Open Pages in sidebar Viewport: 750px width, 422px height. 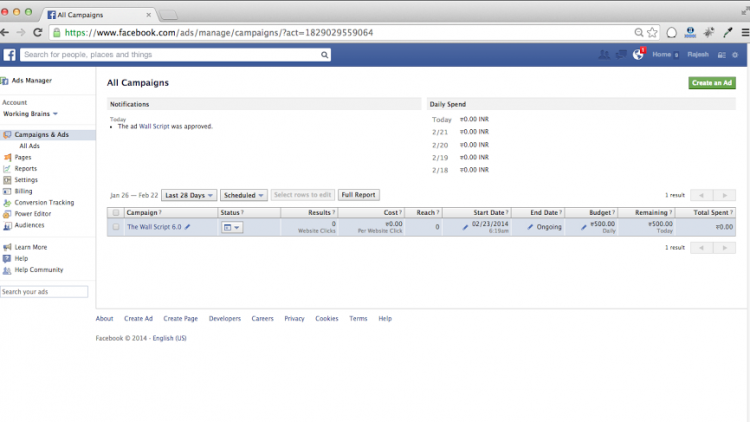pos(22,157)
